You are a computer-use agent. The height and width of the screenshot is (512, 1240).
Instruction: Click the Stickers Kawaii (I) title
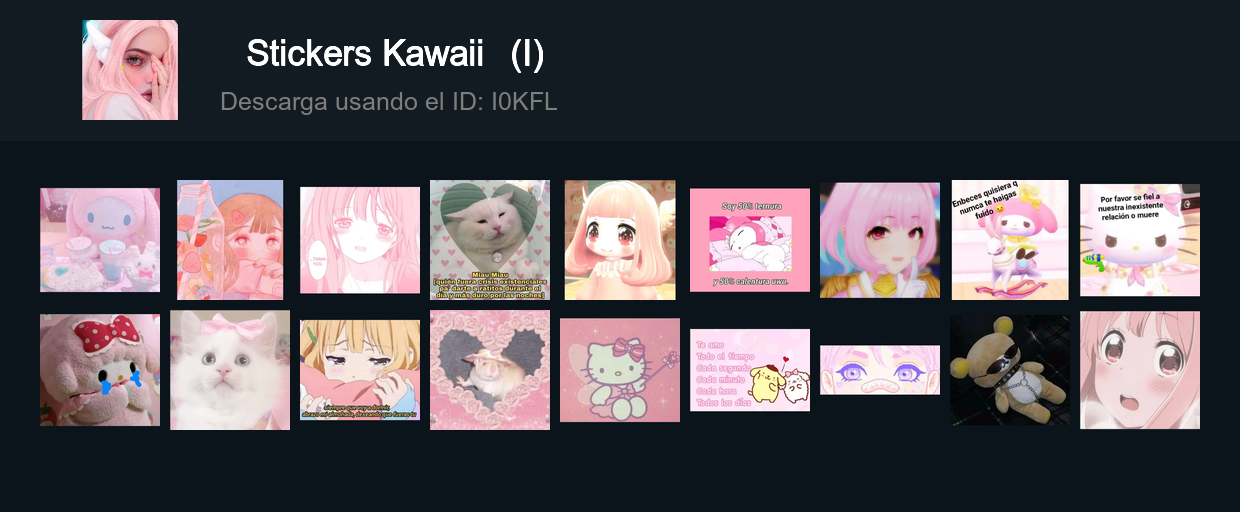coord(395,54)
